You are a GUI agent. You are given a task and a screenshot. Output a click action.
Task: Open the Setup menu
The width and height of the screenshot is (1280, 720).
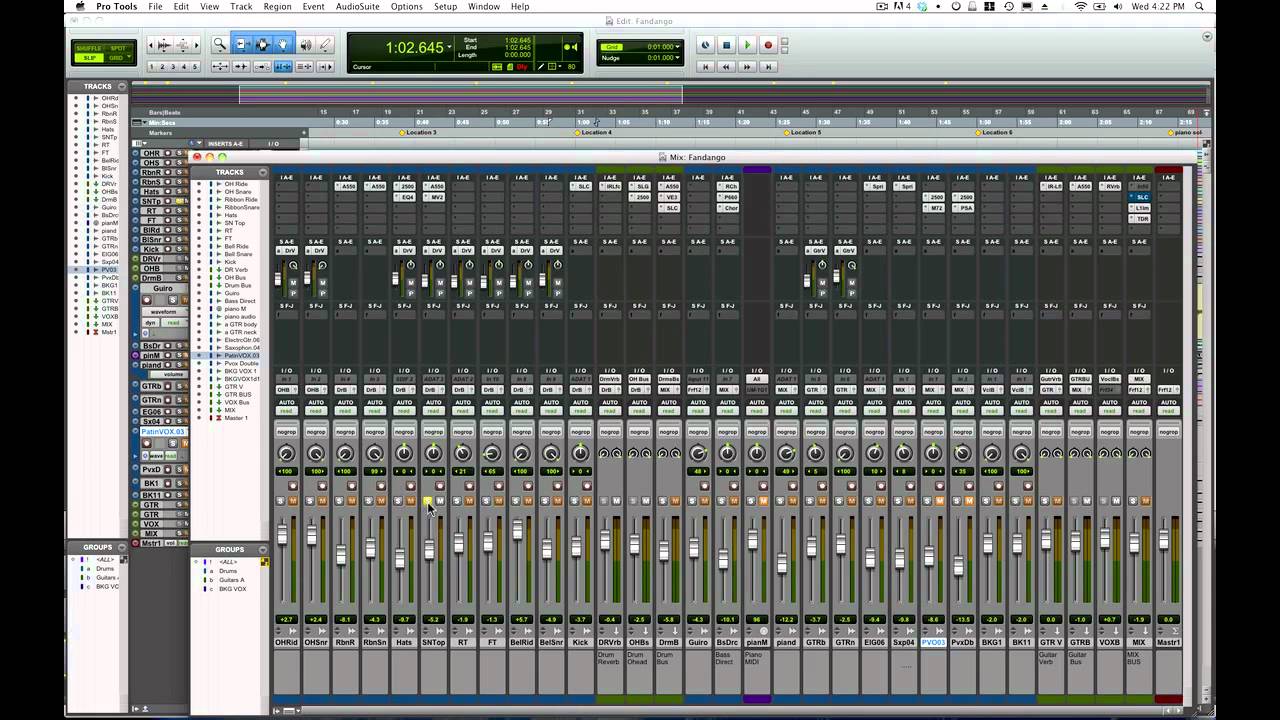(x=445, y=6)
